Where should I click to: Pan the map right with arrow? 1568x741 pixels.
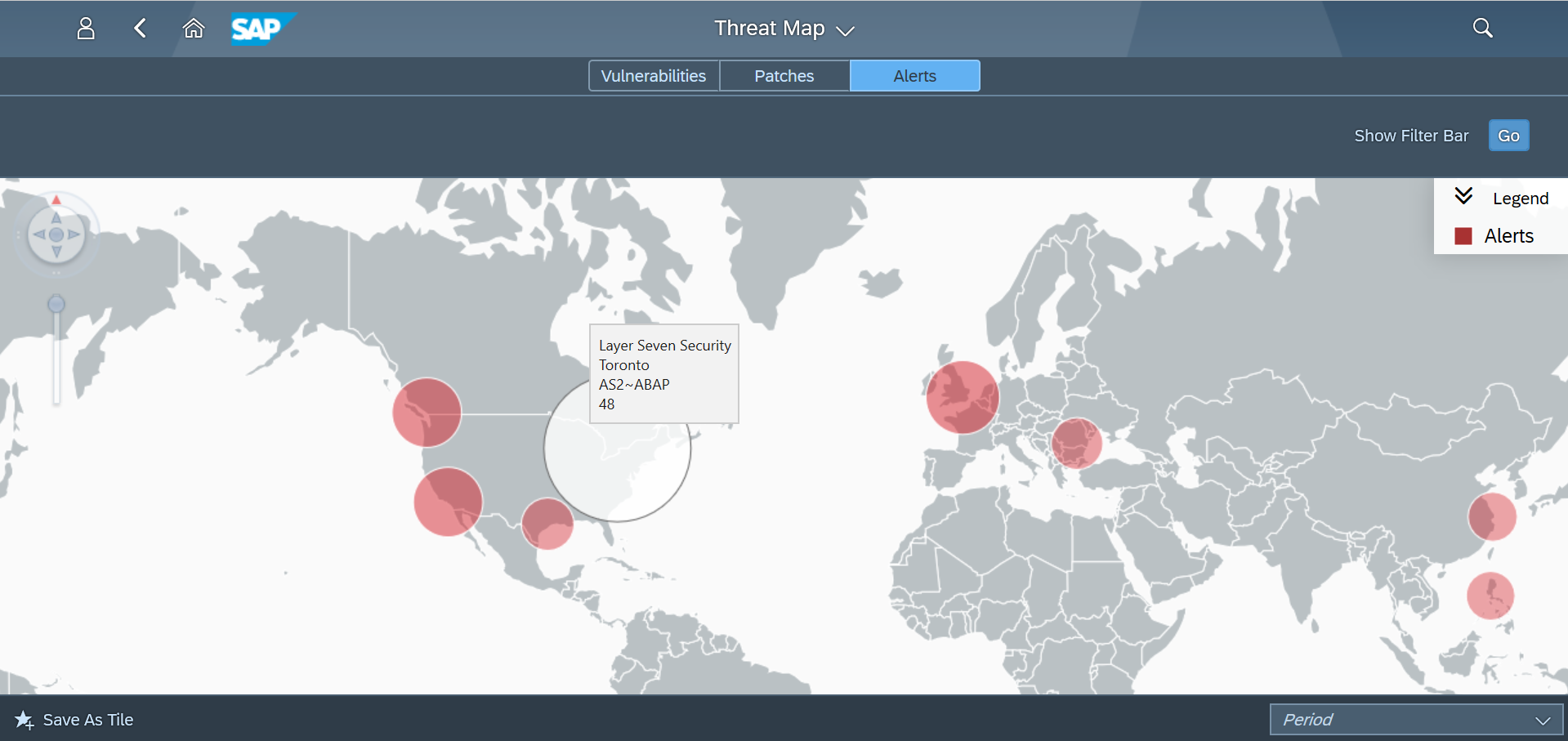pos(74,234)
